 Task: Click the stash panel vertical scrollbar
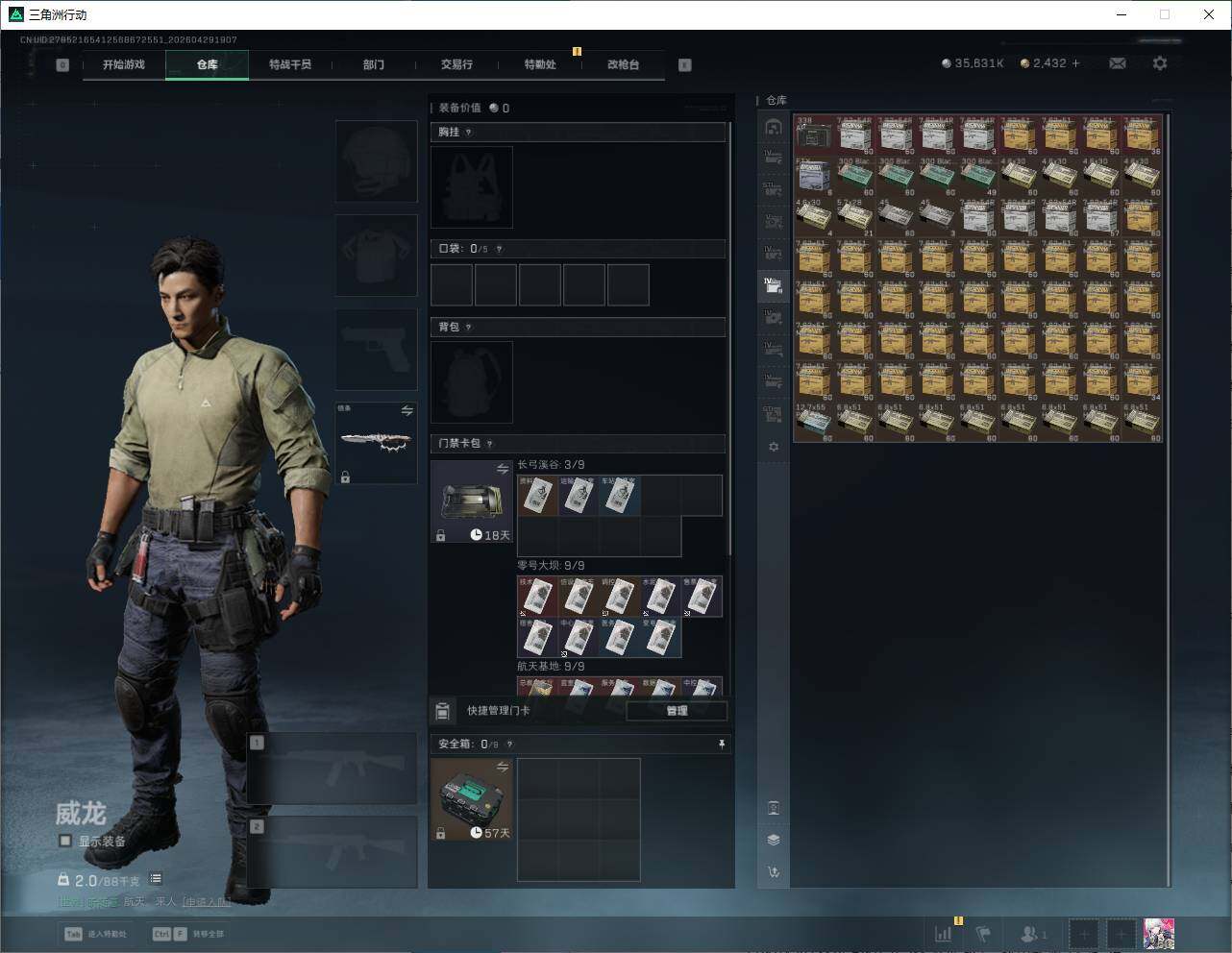coord(1169,500)
